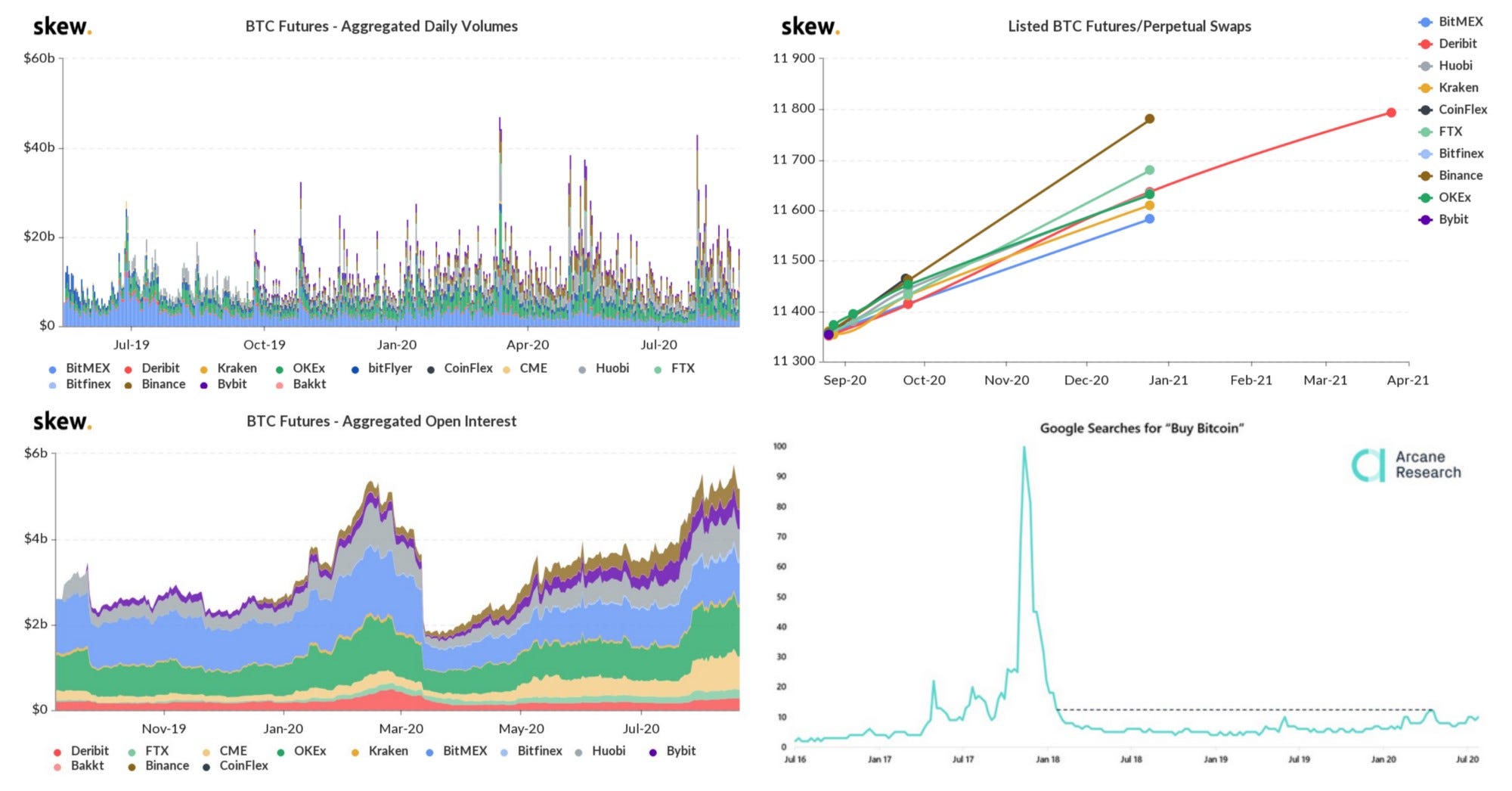
Task: Click the skew logo above the Futures/Perpetual Swaps chart
Action: (x=810, y=26)
